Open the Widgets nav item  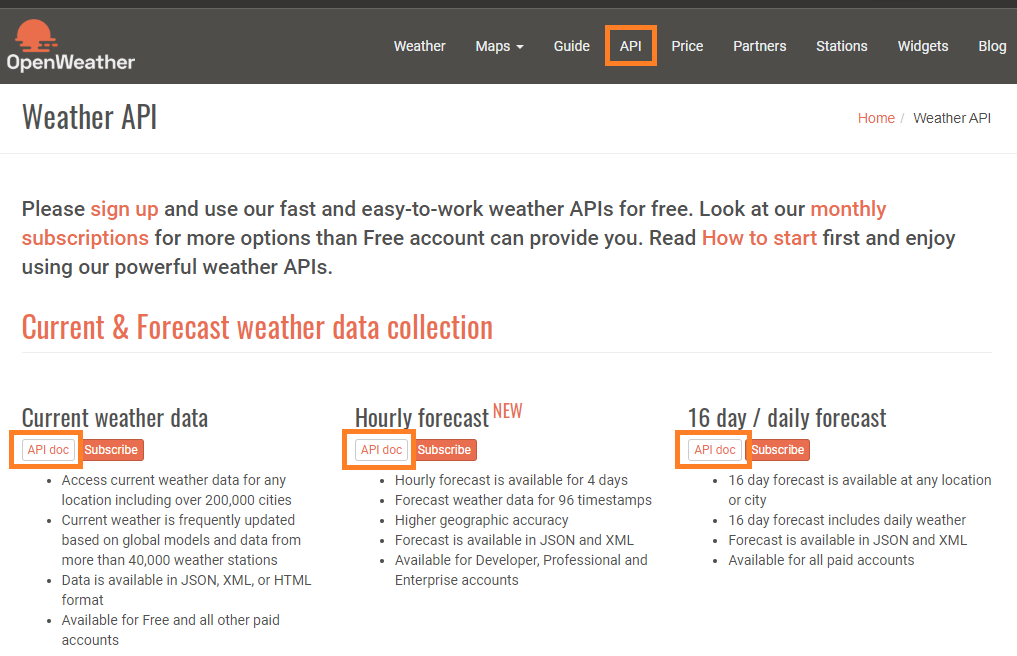click(923, 46)
